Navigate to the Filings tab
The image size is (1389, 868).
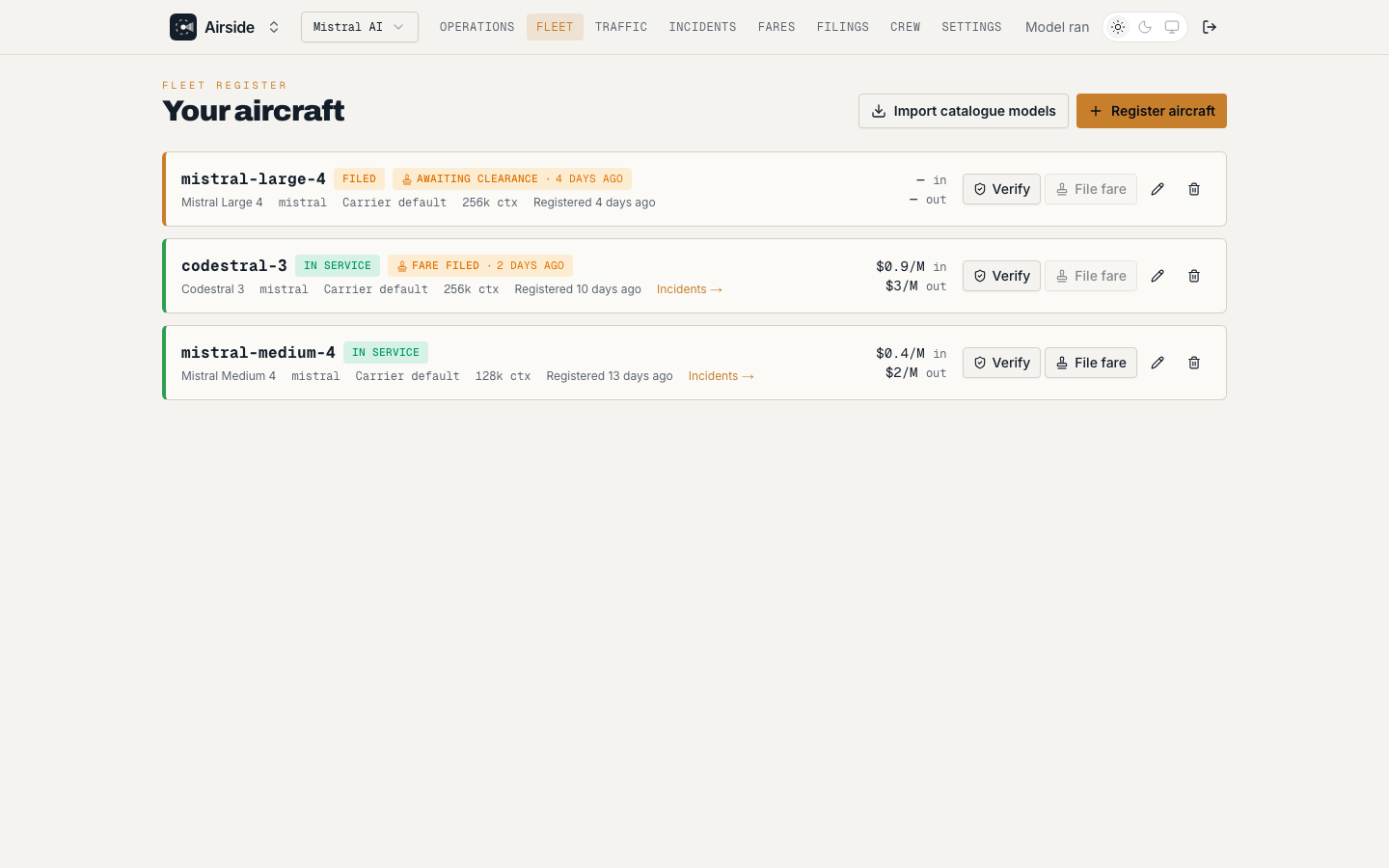pos(843,27)
